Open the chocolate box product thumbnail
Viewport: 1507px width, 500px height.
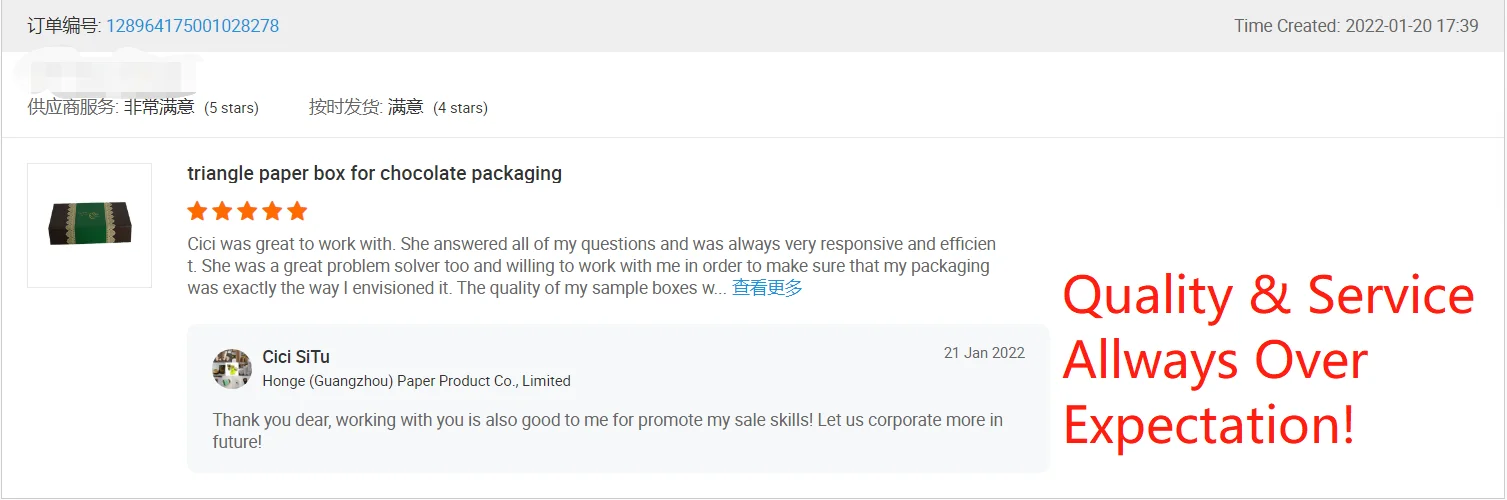(x=89, y=225)
